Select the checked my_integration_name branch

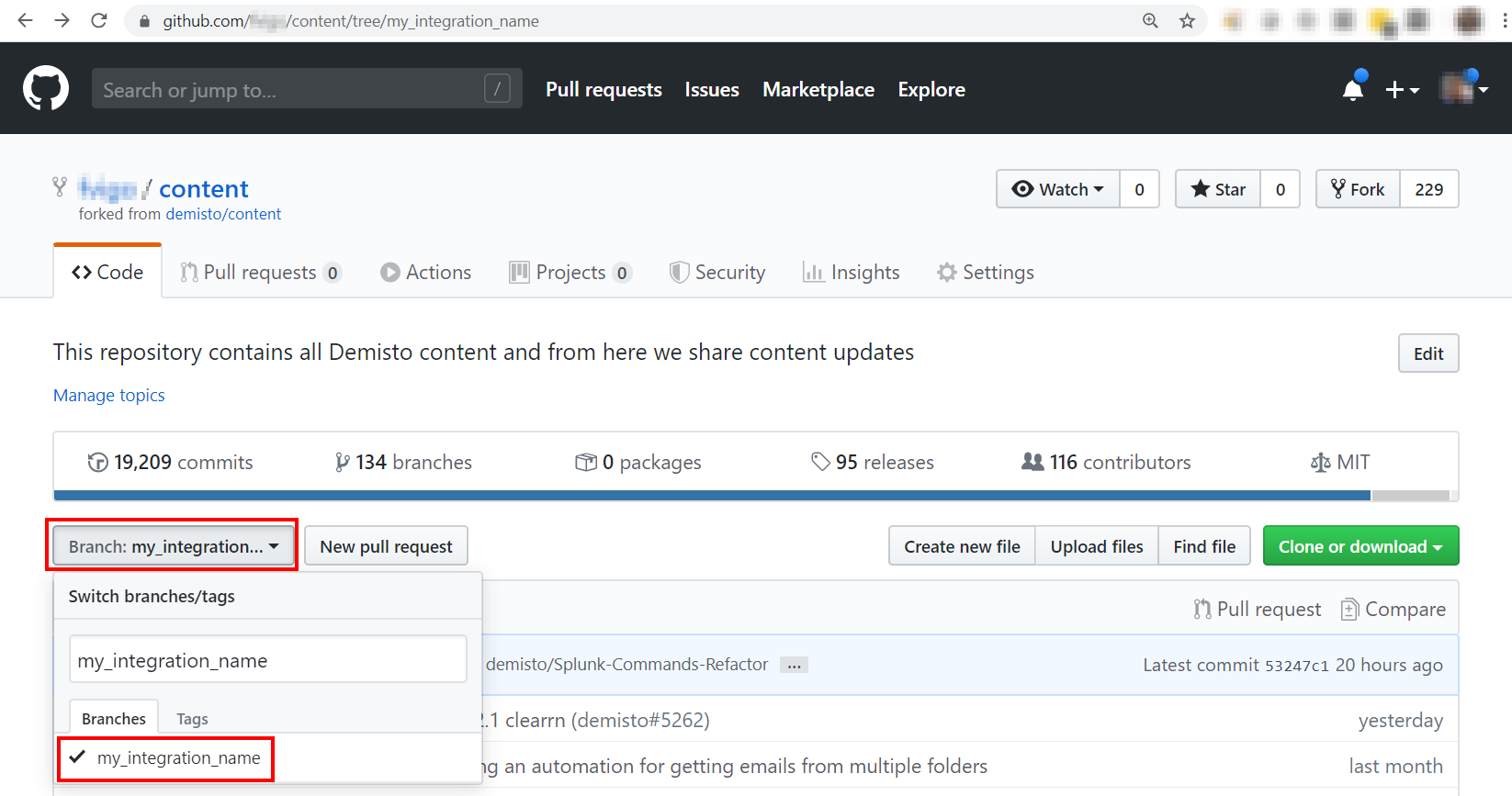click(x=178, y=758)
